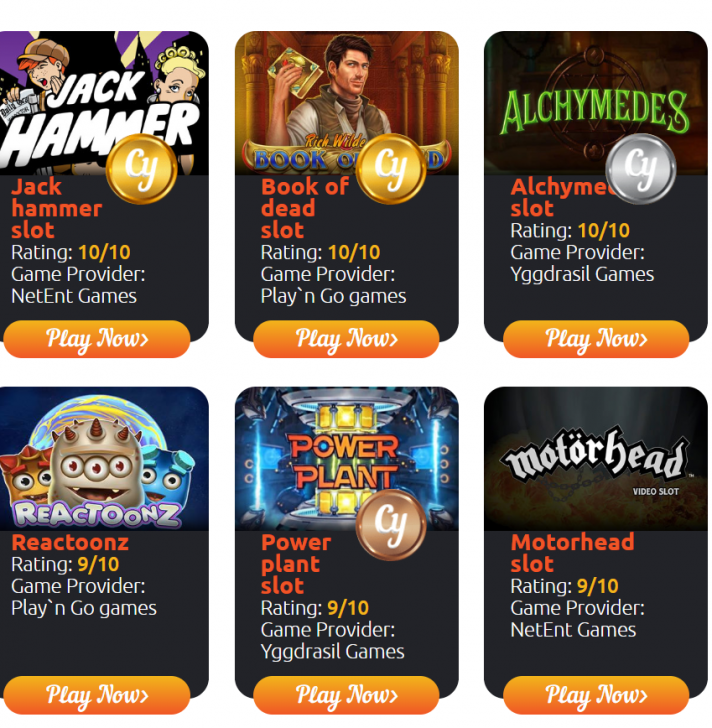Image resolution: width=712 pixels, height=728 pixels.
Task: Open the Alchymedes game artwork
Action: click(596, 103)
